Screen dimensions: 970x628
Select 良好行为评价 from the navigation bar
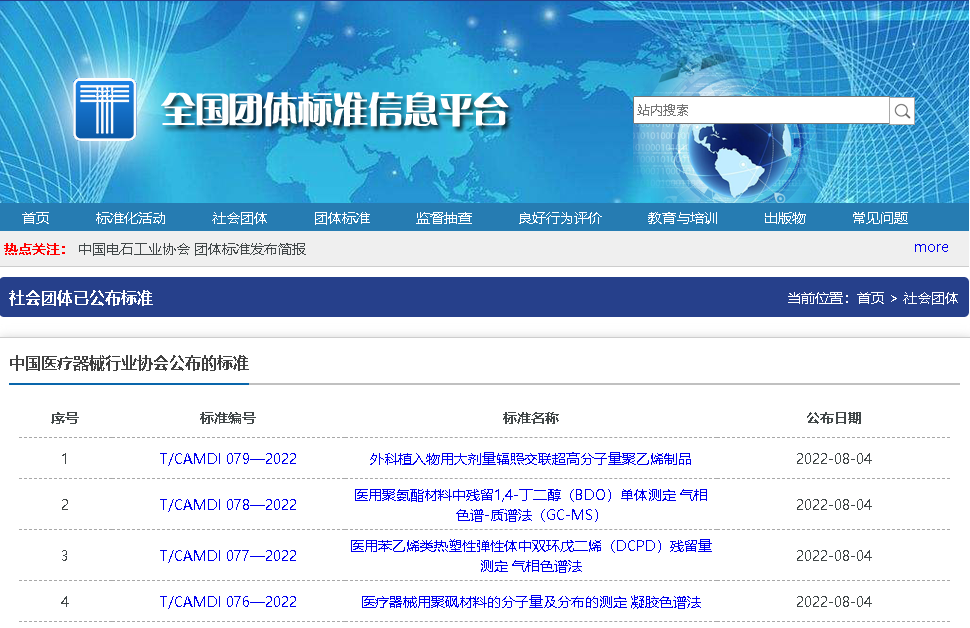[562, 217]
